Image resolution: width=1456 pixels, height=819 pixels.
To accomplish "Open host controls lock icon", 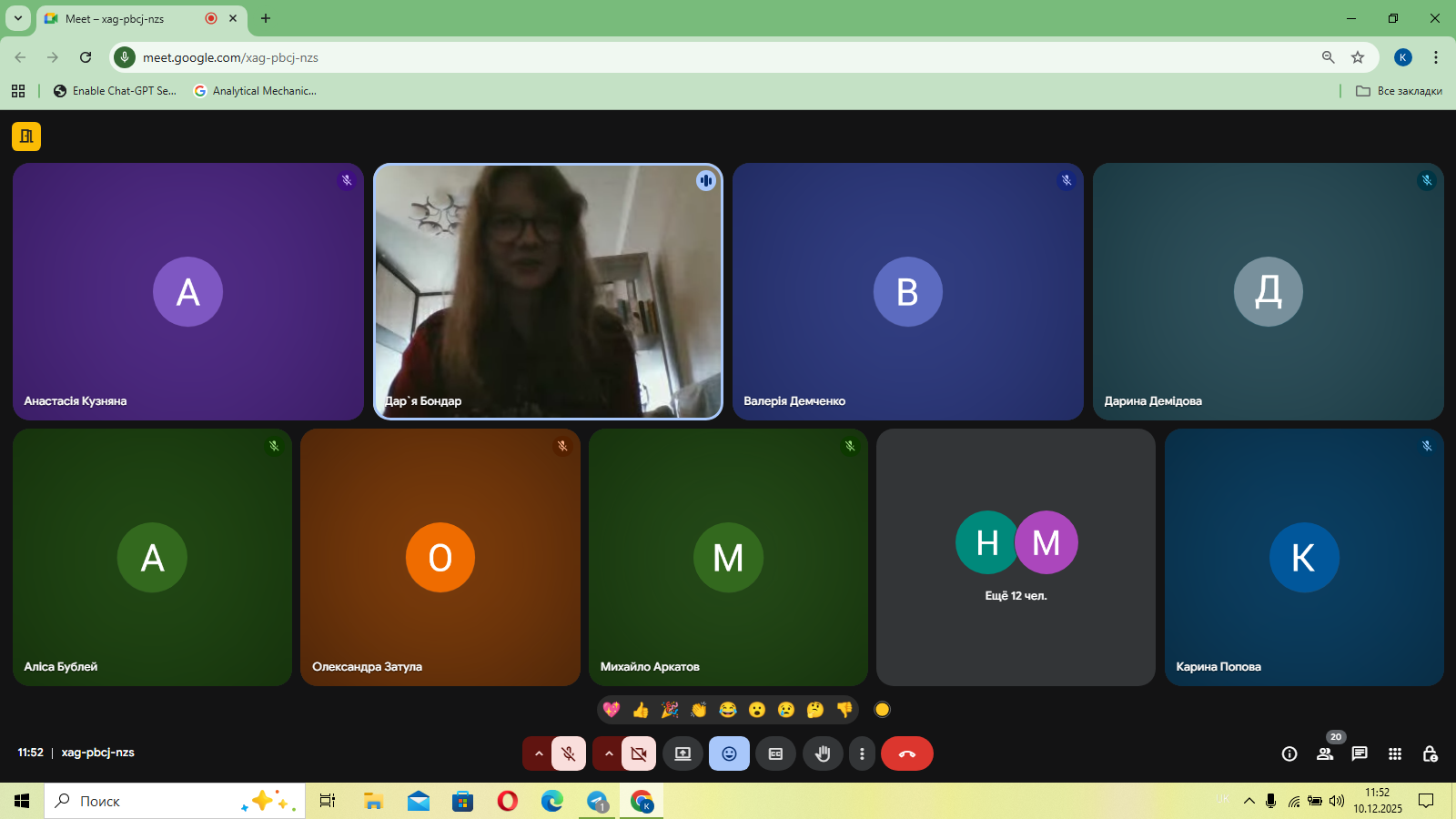I will point(1430,753).
